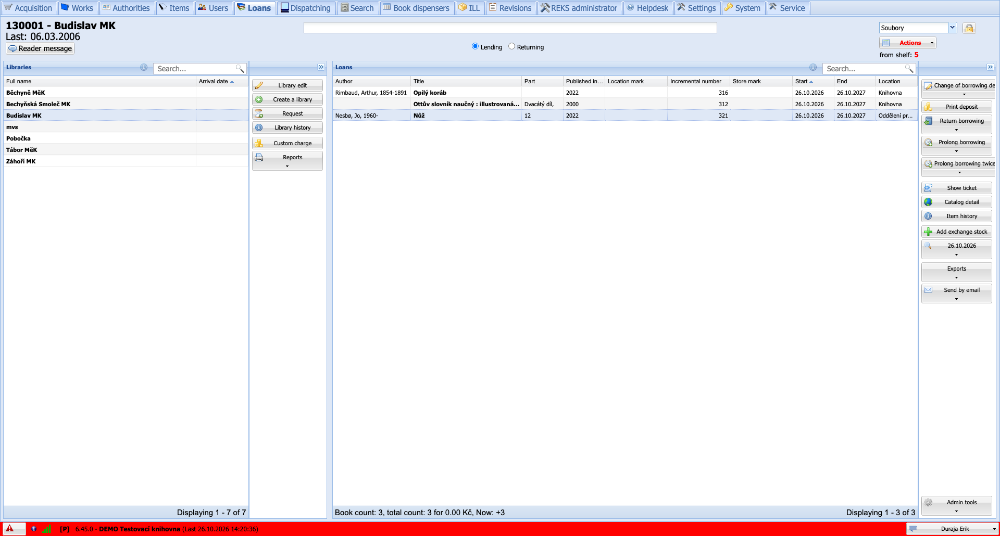Open the Settings tab
1000x536 pixels.
[x=697, y=8]
